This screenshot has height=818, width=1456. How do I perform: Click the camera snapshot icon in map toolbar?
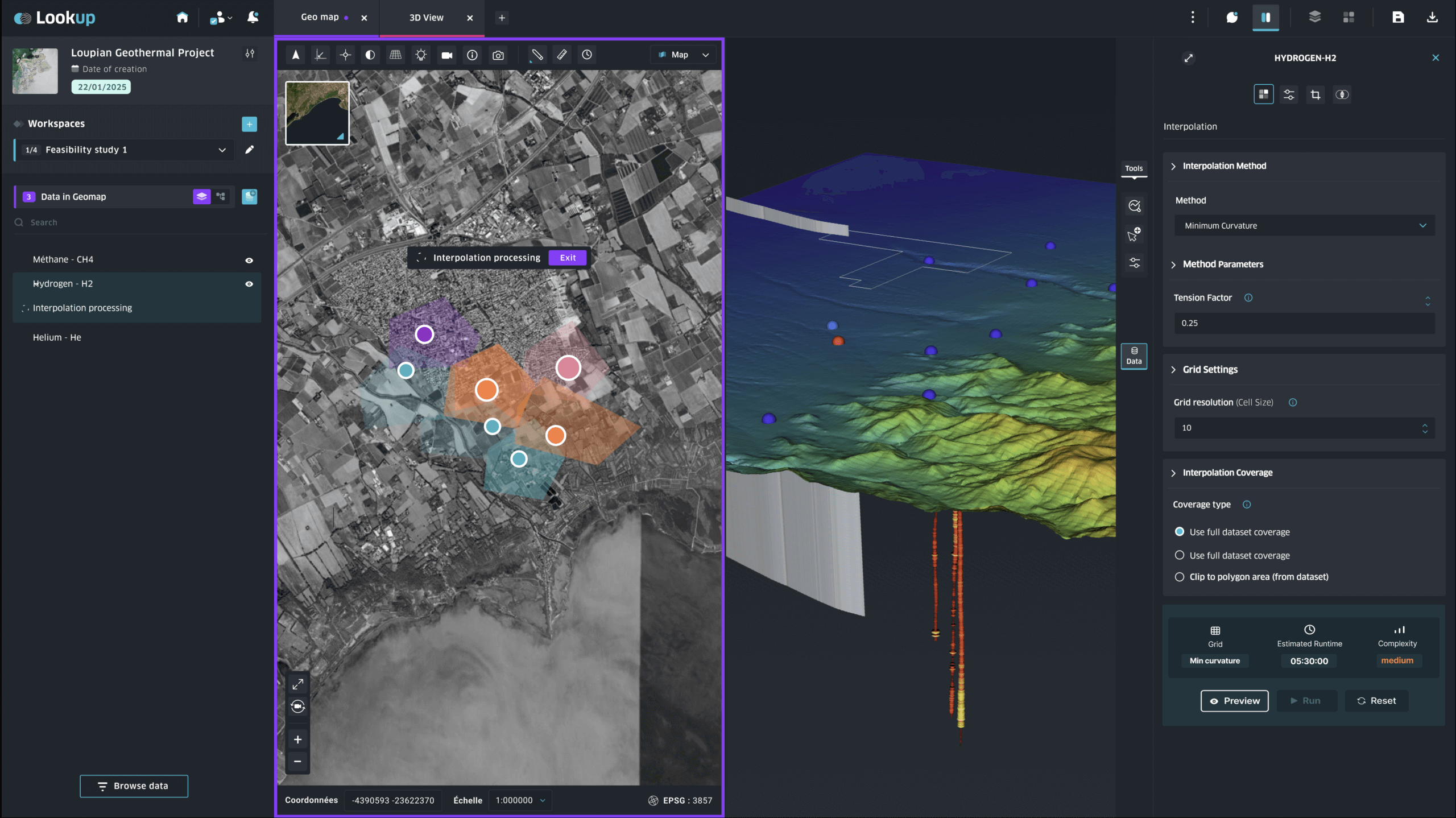pyautogui.click(x=498, y=55)
